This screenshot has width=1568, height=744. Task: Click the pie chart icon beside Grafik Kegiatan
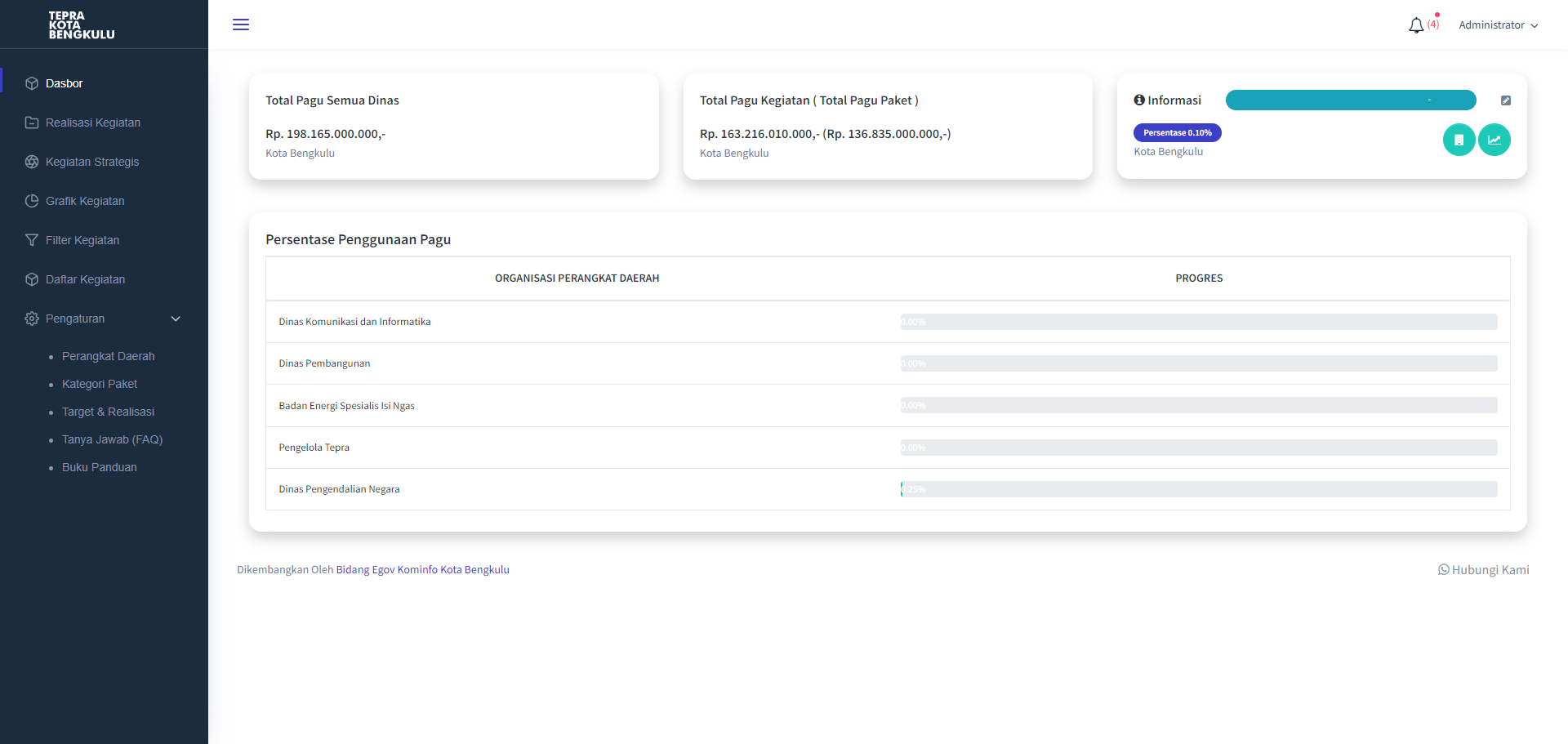[x=32, y=201]
